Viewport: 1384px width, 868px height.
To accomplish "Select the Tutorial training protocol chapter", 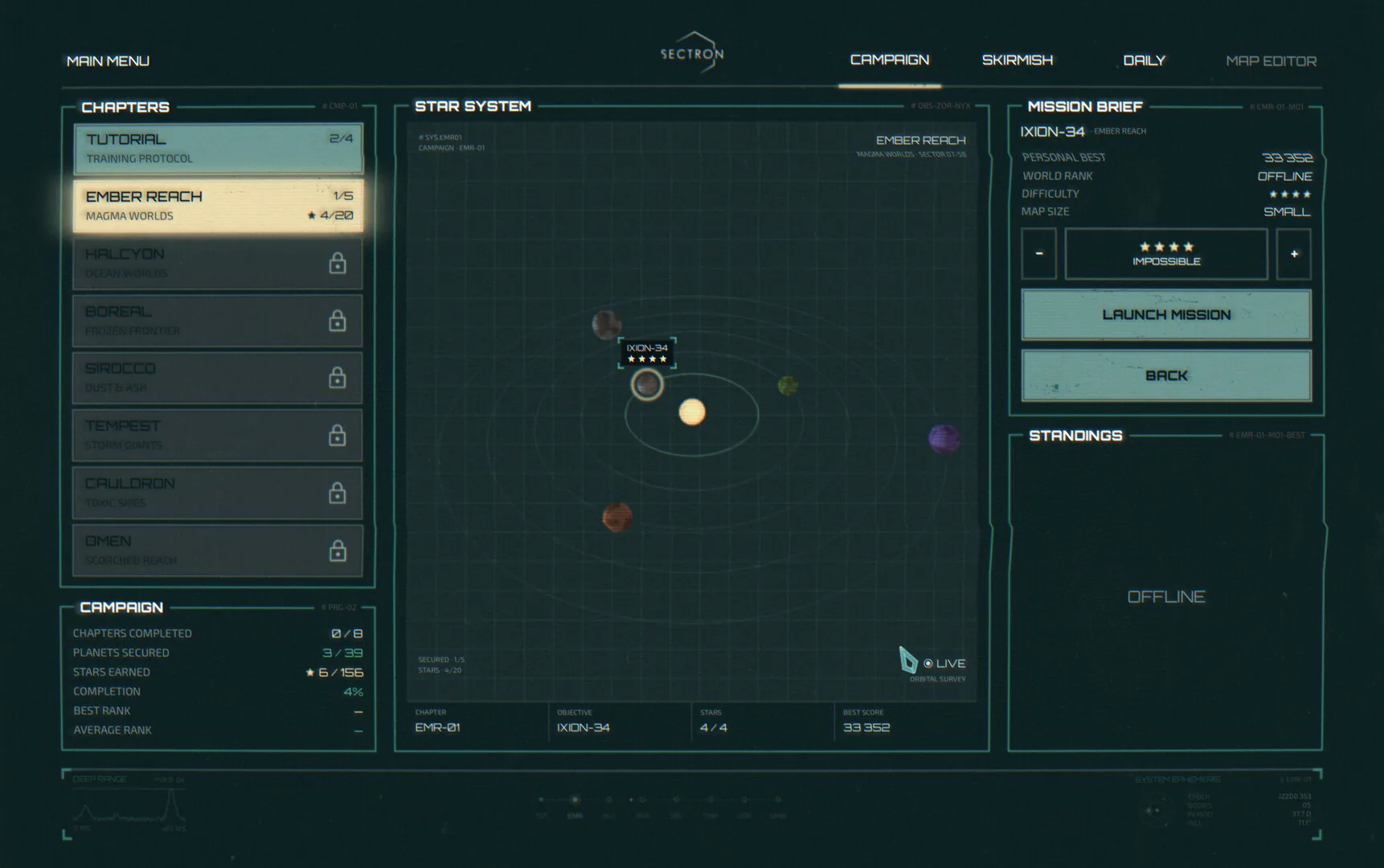I will [218, 149].
